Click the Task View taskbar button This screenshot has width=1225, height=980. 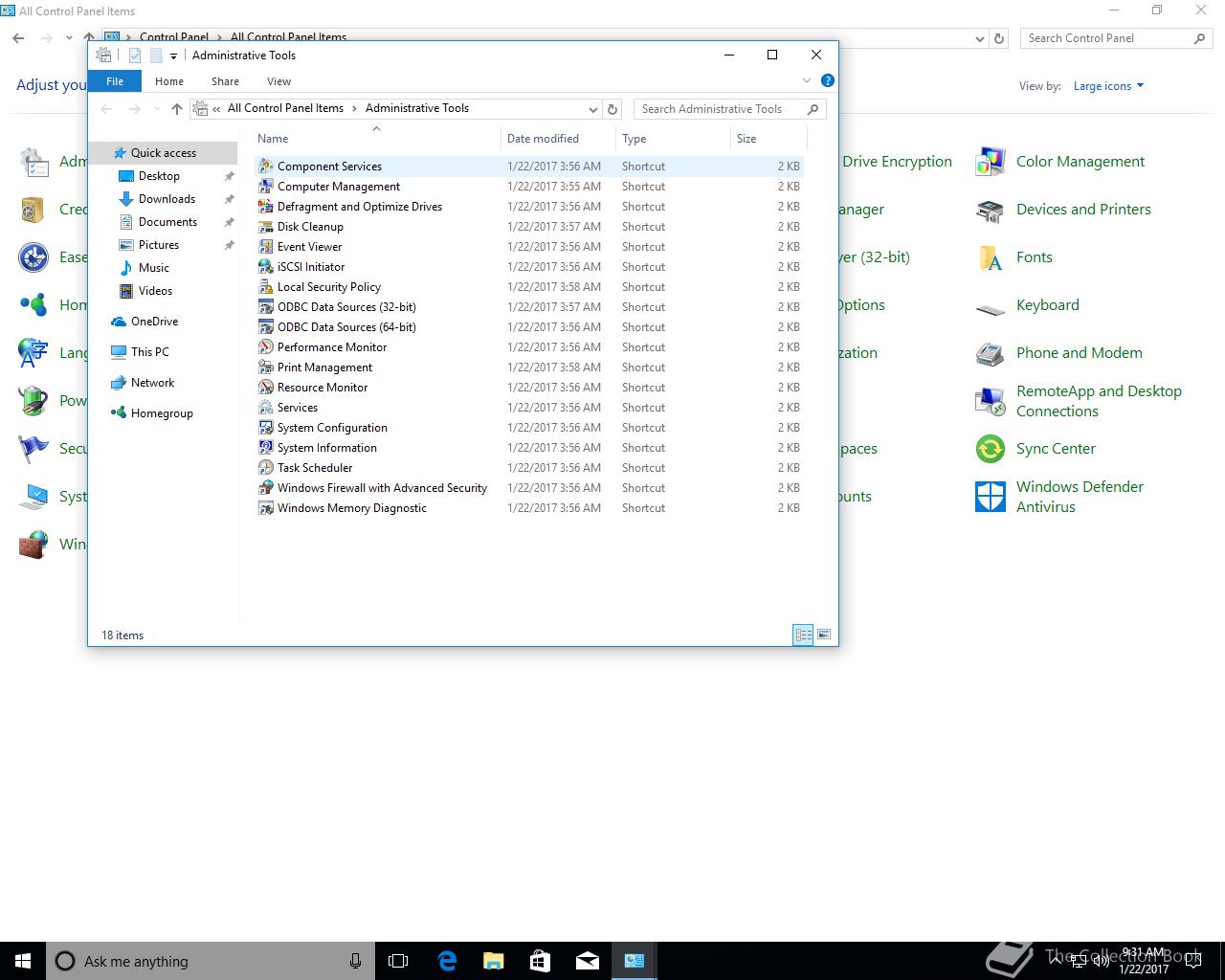tap(398, 961)
